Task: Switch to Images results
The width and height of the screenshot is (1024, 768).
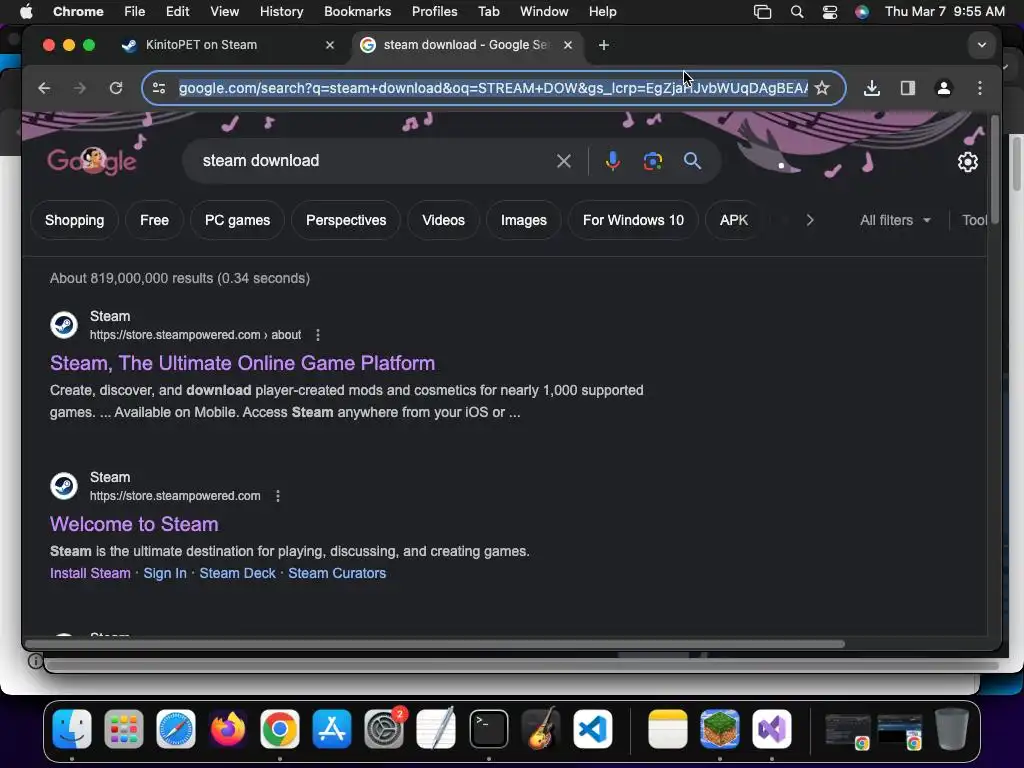Action: click(x=524, y=220)
